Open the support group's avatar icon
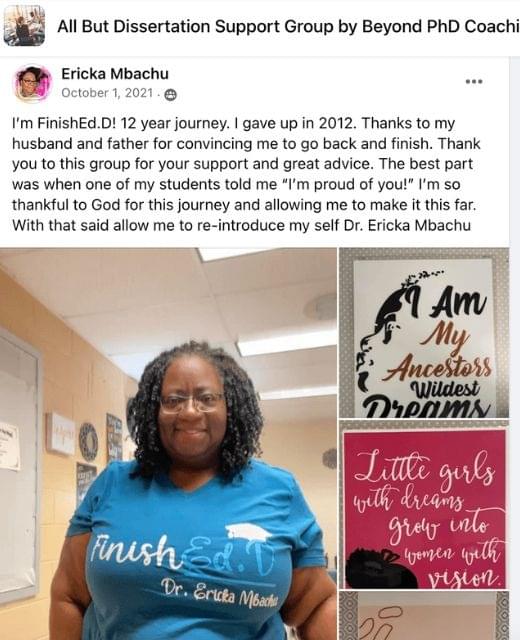Image resolution: width=520 pixels, height=640 pixels. pyautogui.click(x=24, y=26)
